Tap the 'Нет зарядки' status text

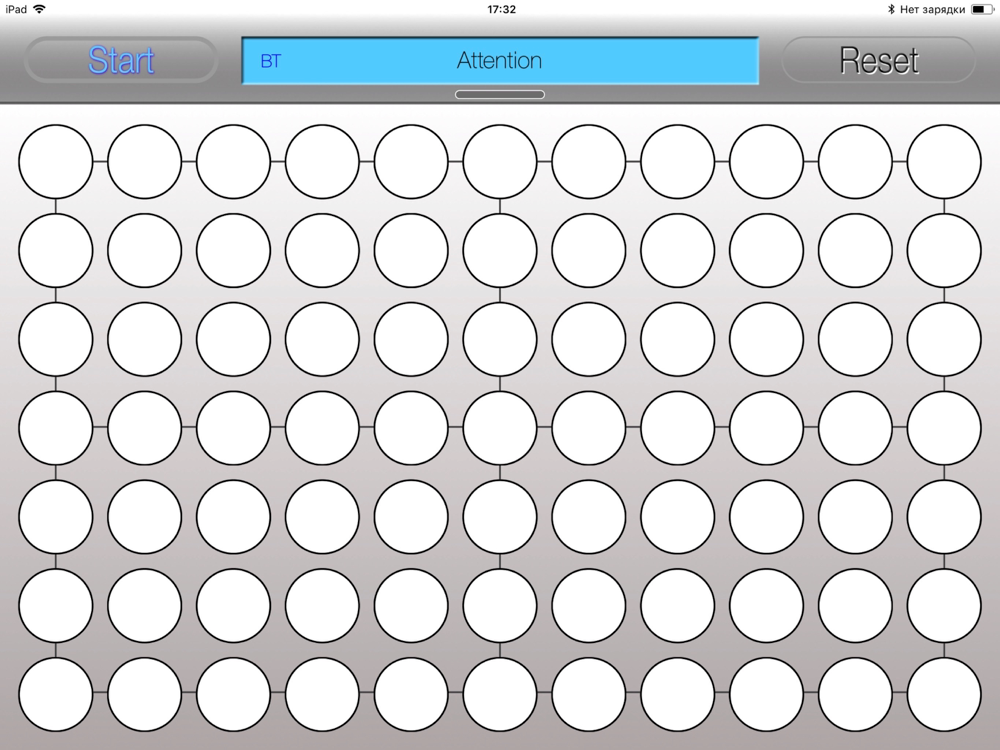point(932,9)
